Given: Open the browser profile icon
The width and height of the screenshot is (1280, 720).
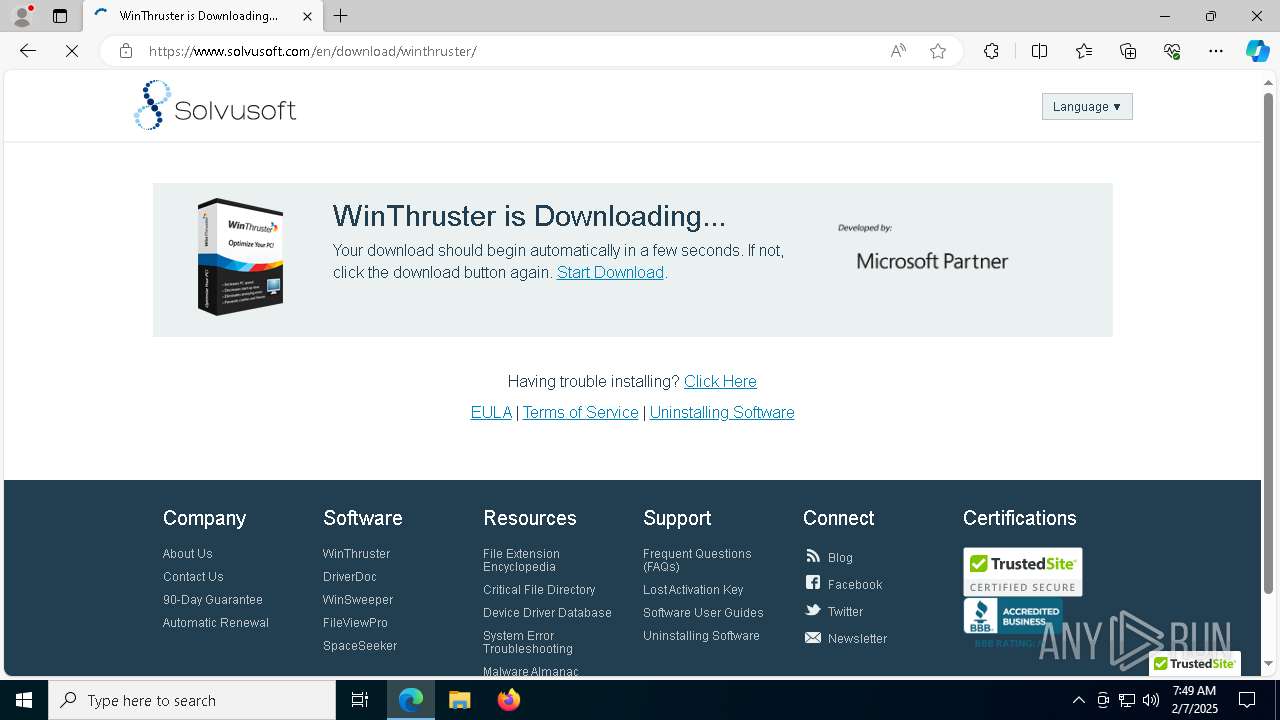Looking at the screenshot, I should (21, 16).
